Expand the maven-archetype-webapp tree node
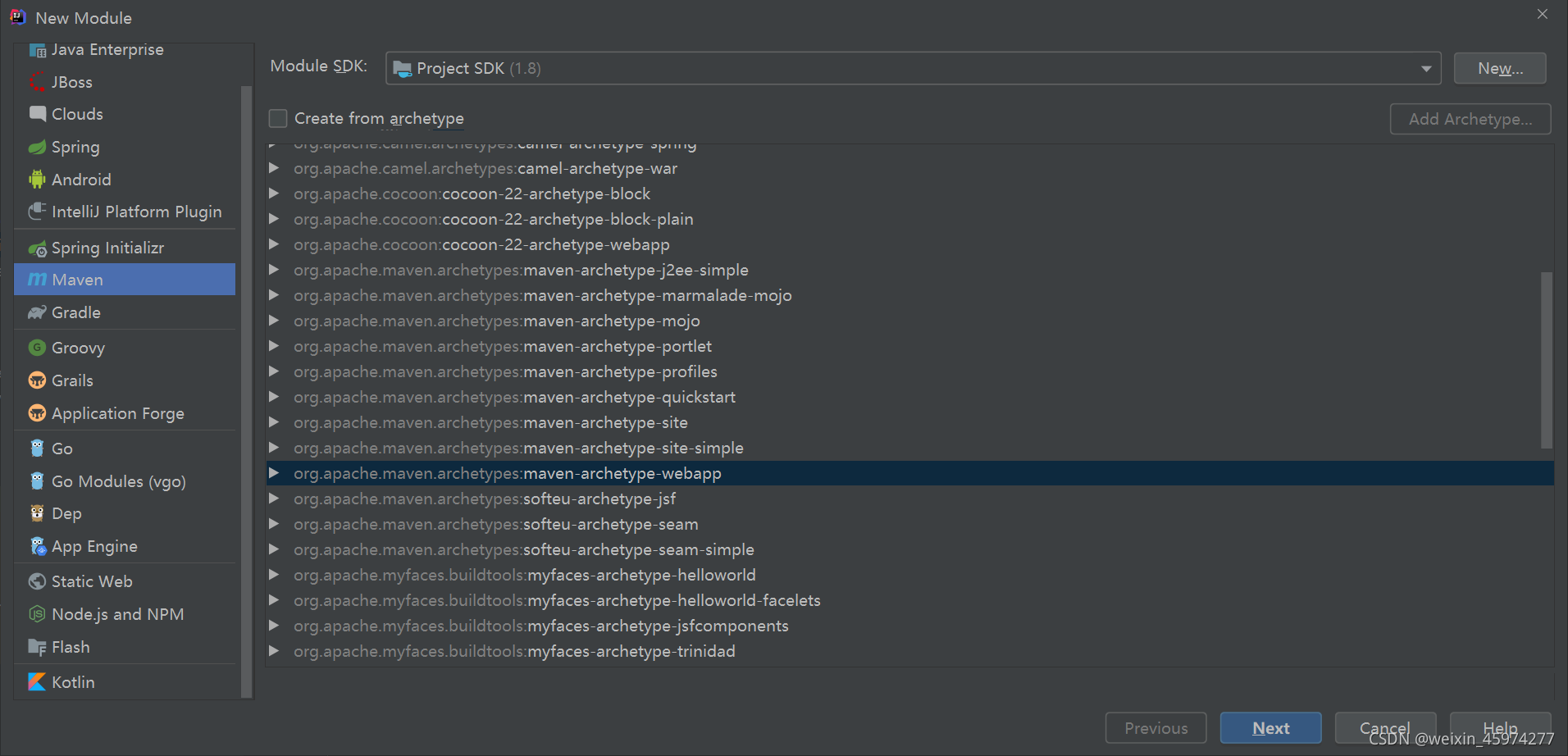The width and height of the screenshot is (1568, 756). 275,473
